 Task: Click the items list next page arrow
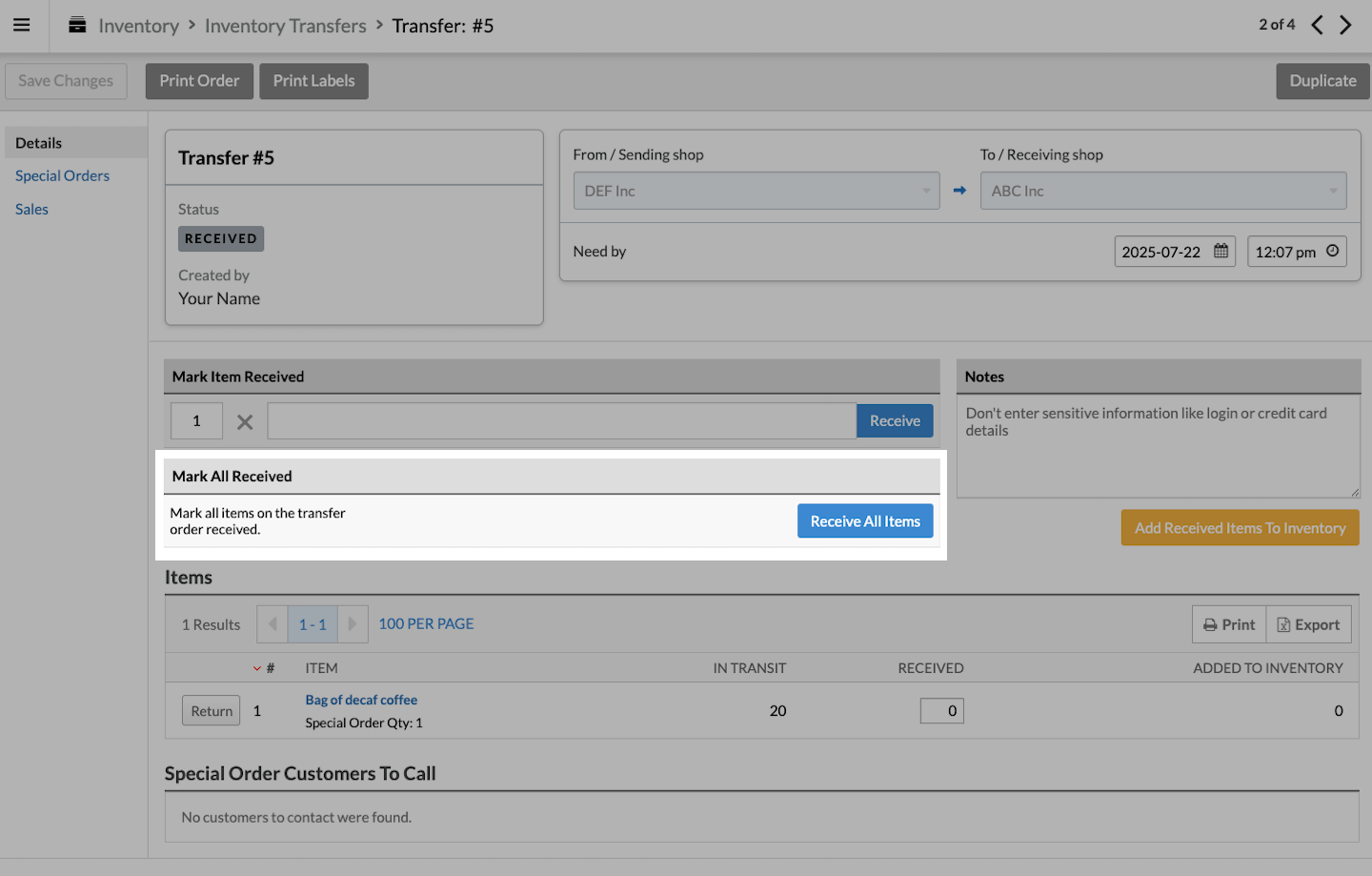click(x=353, y=624)
